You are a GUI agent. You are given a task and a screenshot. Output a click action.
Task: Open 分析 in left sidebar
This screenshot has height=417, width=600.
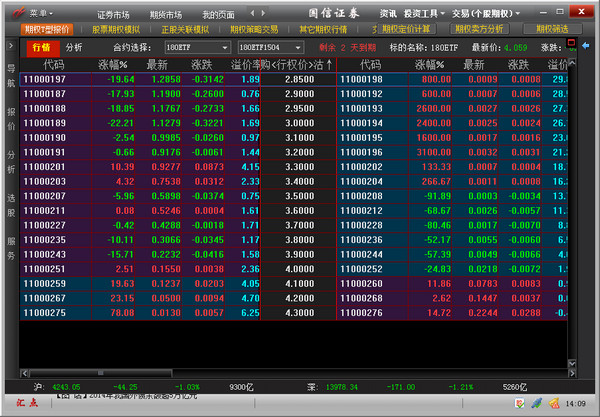(11, 162)
